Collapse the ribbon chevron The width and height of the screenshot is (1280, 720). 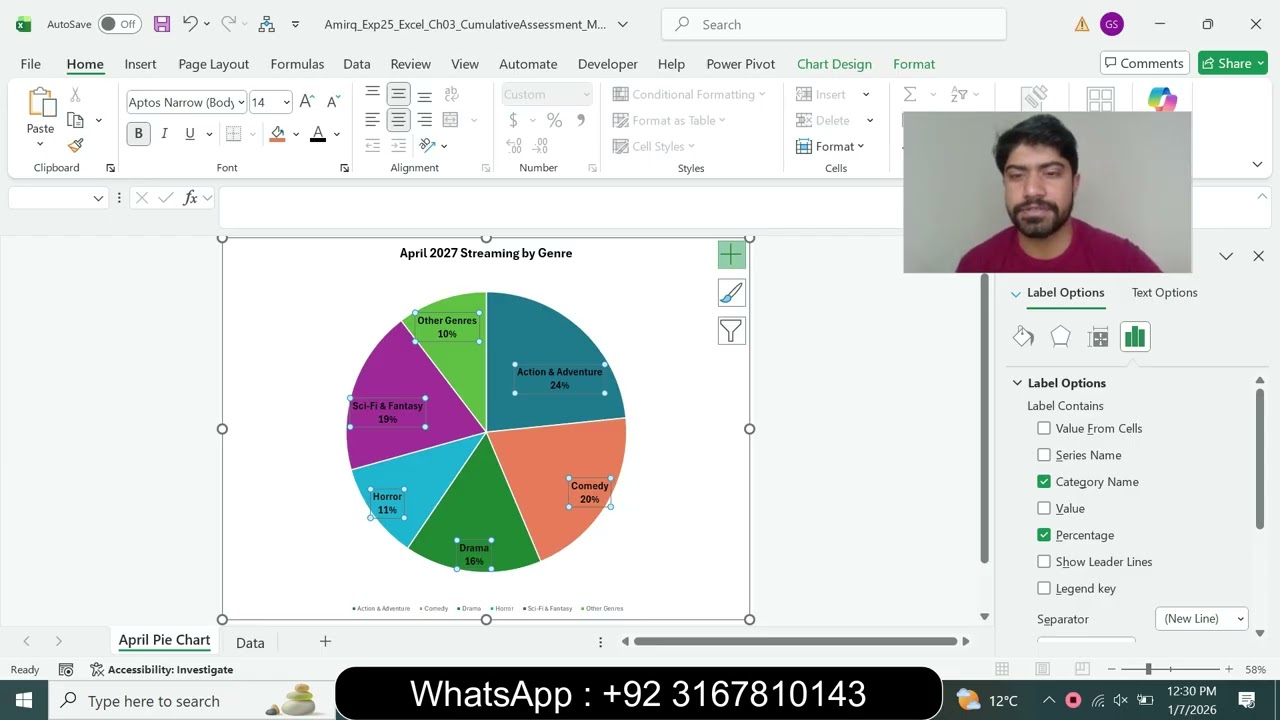pyautogui.click(x=1257, y=164)
